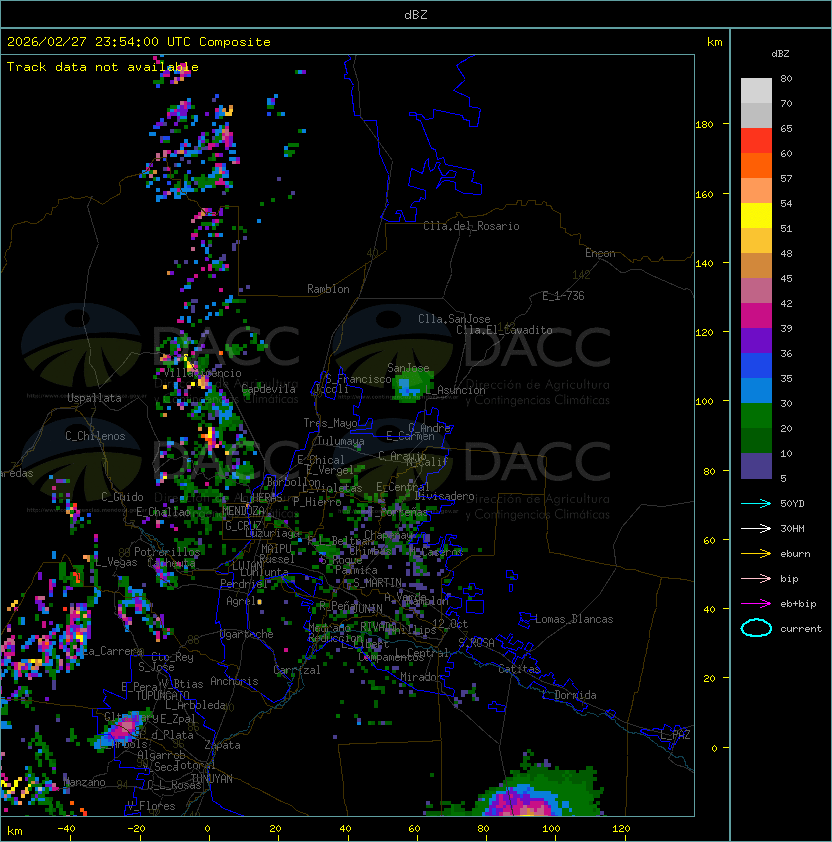Click the 'L_Dormida' place label

[569, 695]
